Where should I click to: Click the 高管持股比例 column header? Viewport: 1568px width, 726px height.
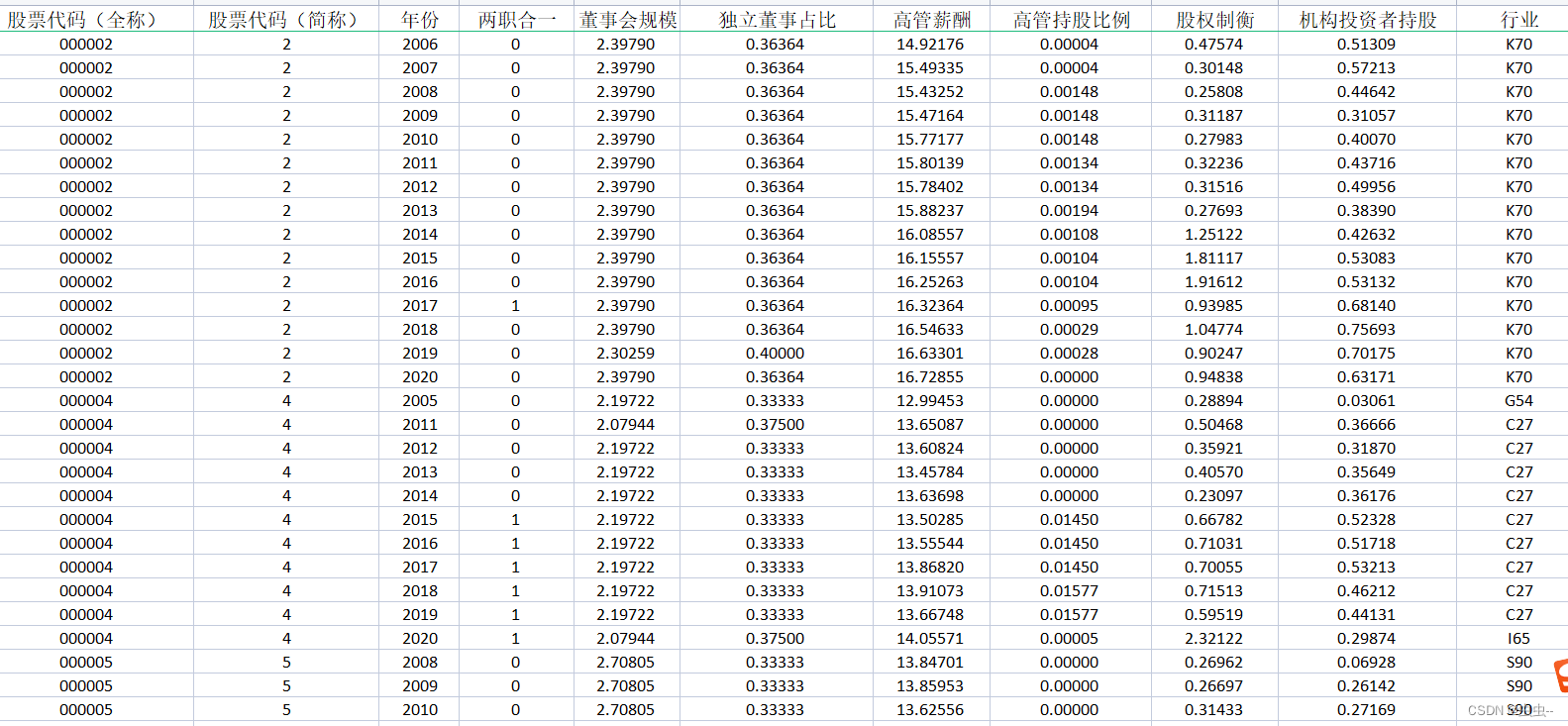[1071, 20]
